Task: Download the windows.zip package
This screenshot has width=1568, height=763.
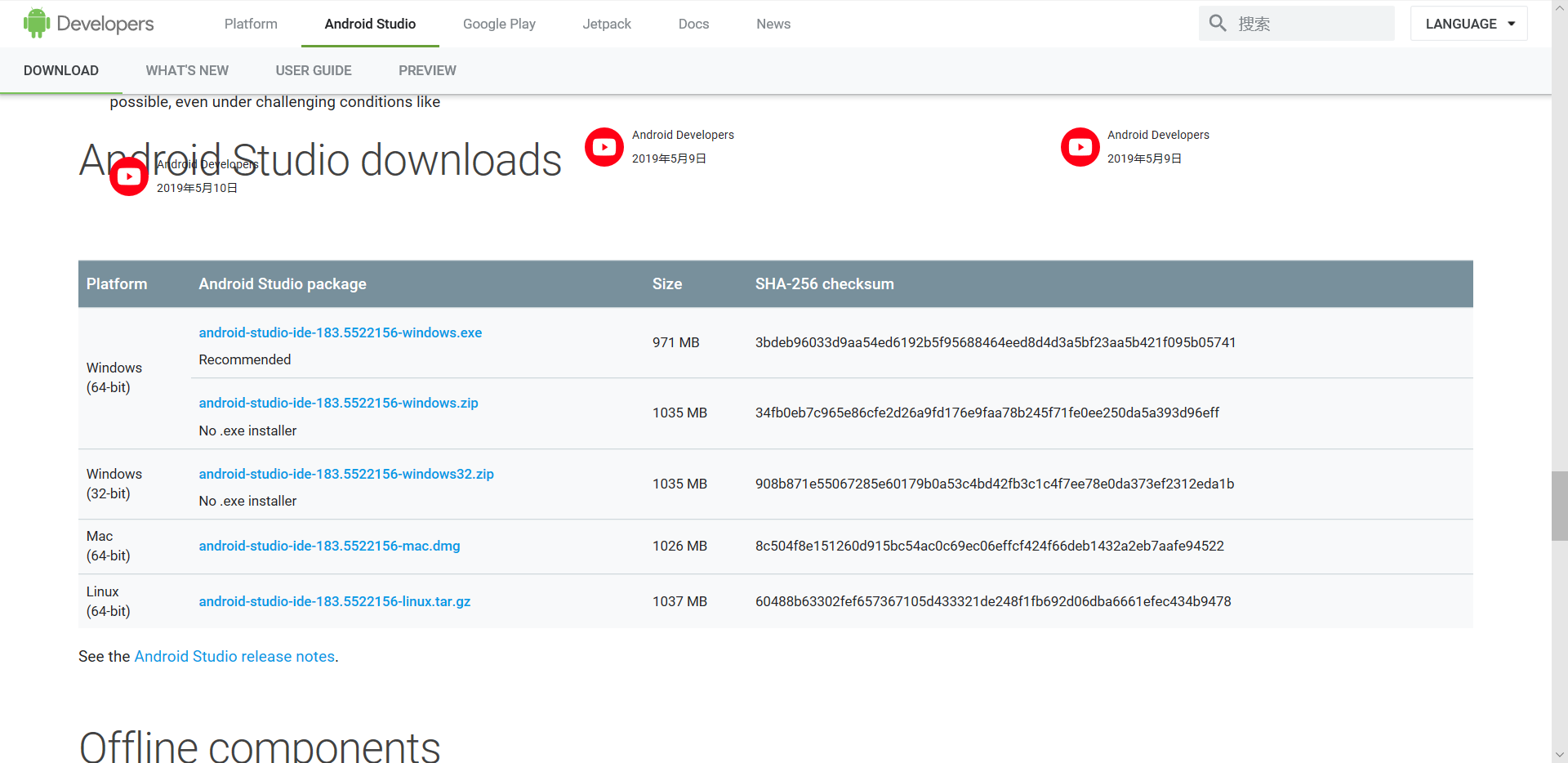Action: click(x=339, y=403)
